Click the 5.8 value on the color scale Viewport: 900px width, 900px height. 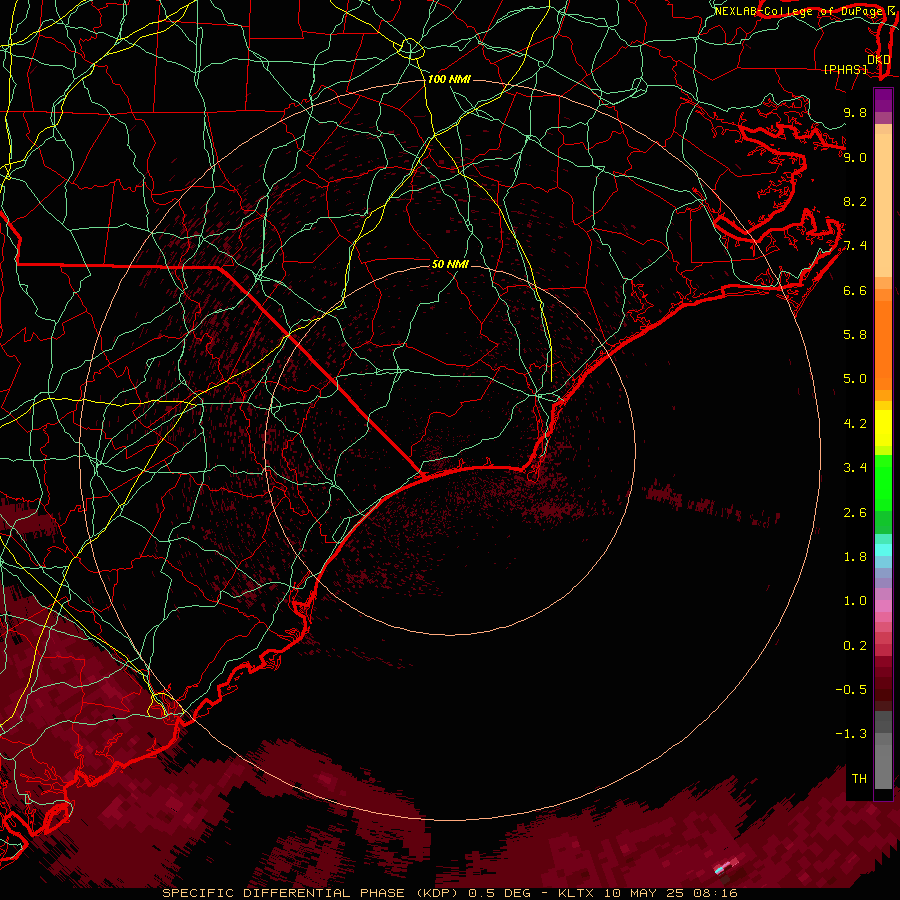855,335
